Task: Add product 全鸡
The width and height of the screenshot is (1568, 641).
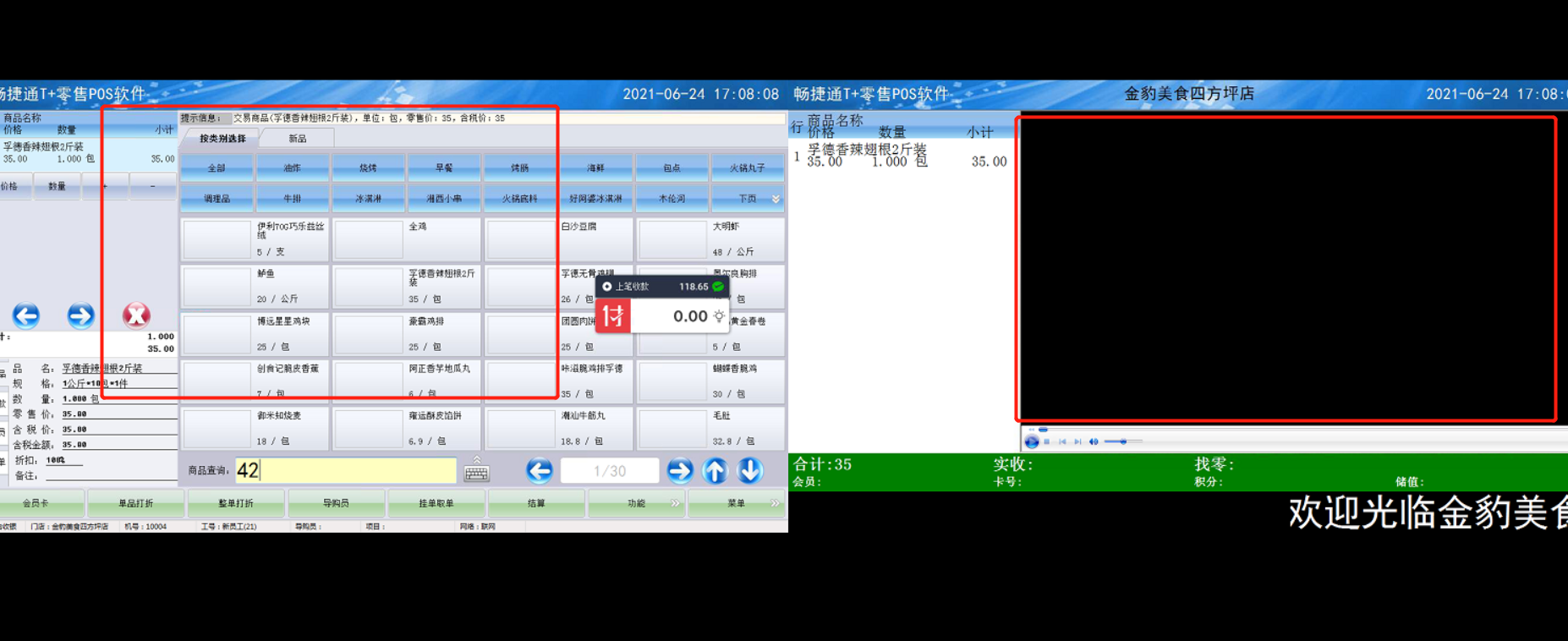Action: (407, 239)
